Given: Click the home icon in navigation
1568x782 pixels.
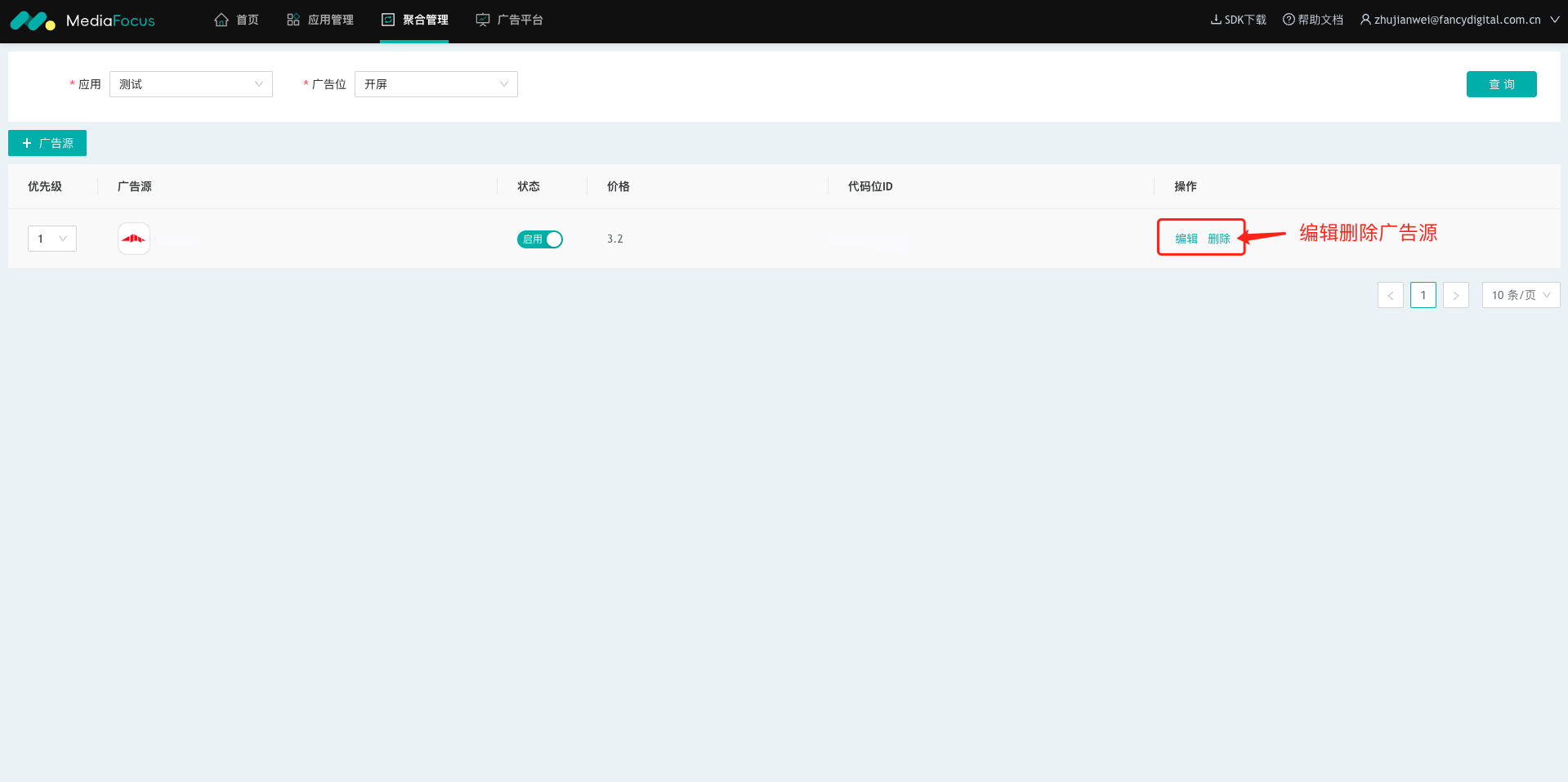Looking at the screenshot, I should point(221,20).
